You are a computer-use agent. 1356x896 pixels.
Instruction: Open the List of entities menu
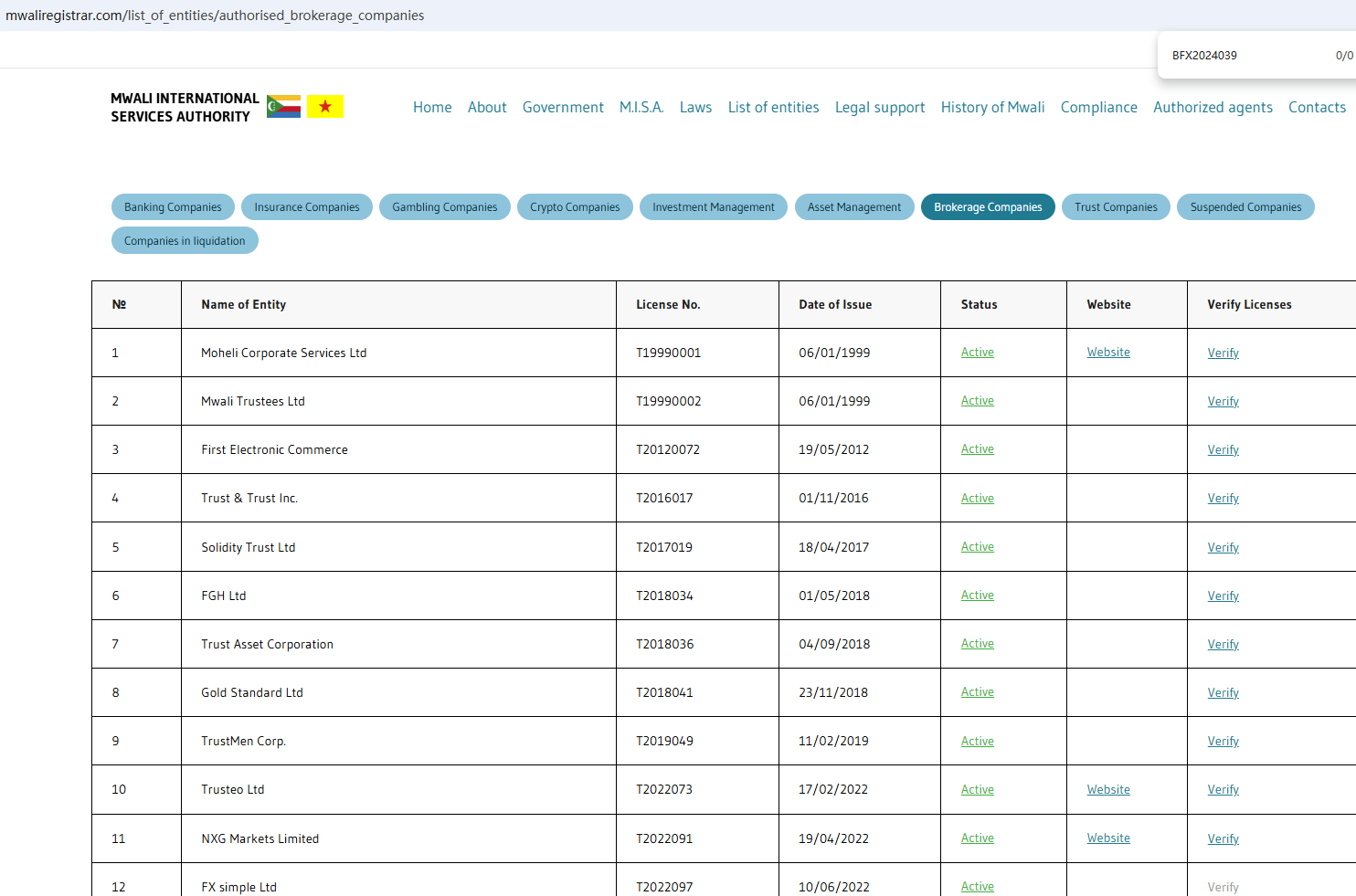pos(773,107)
